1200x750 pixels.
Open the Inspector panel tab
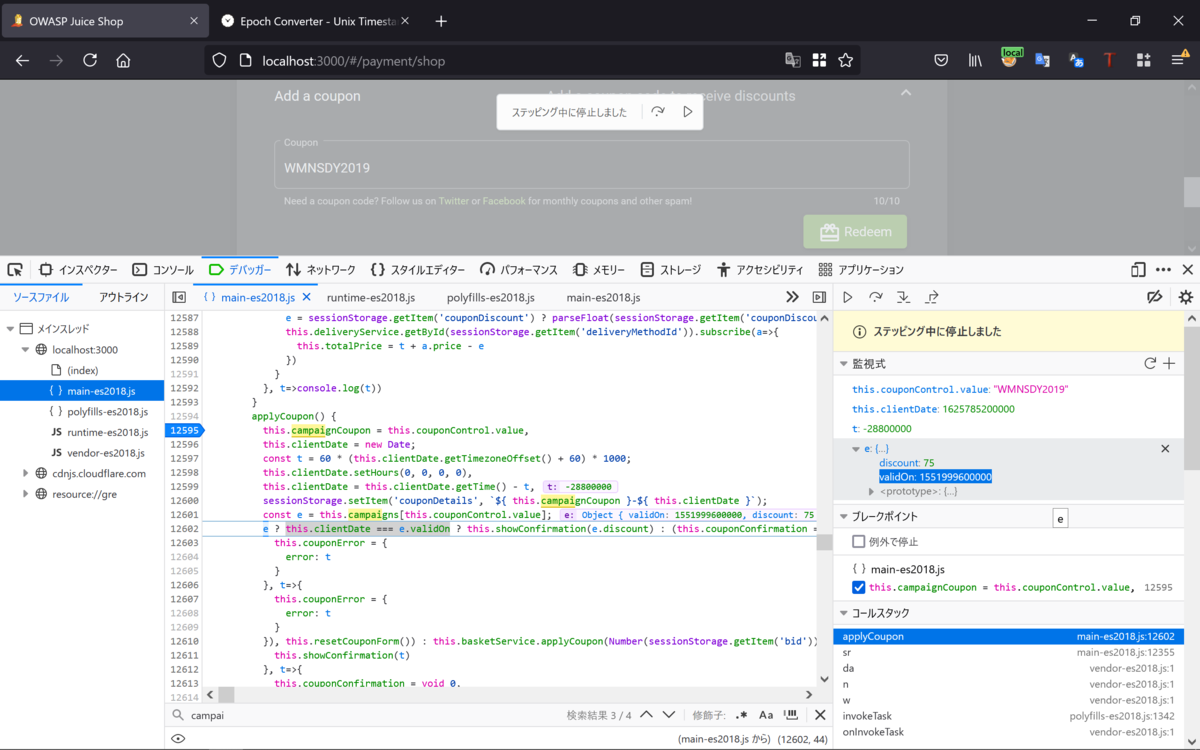click(78, 270)
